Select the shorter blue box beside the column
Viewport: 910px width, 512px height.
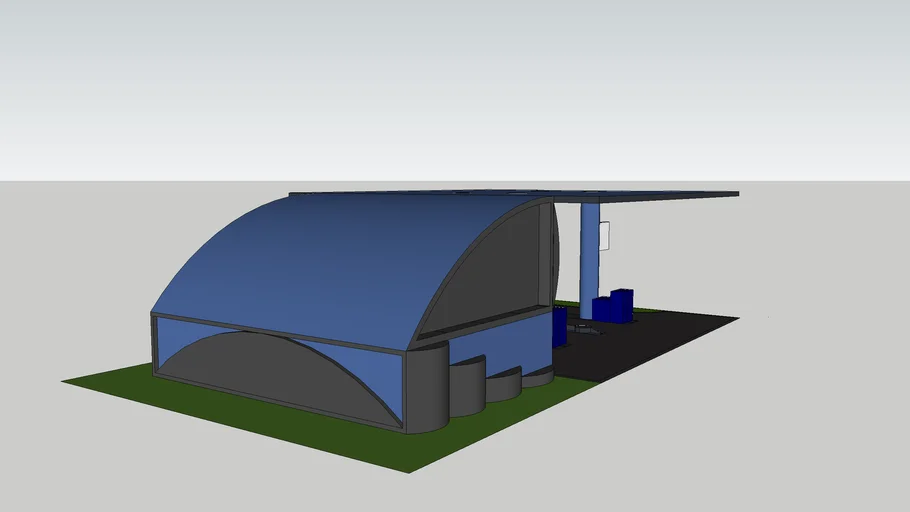tap(602, 309)
